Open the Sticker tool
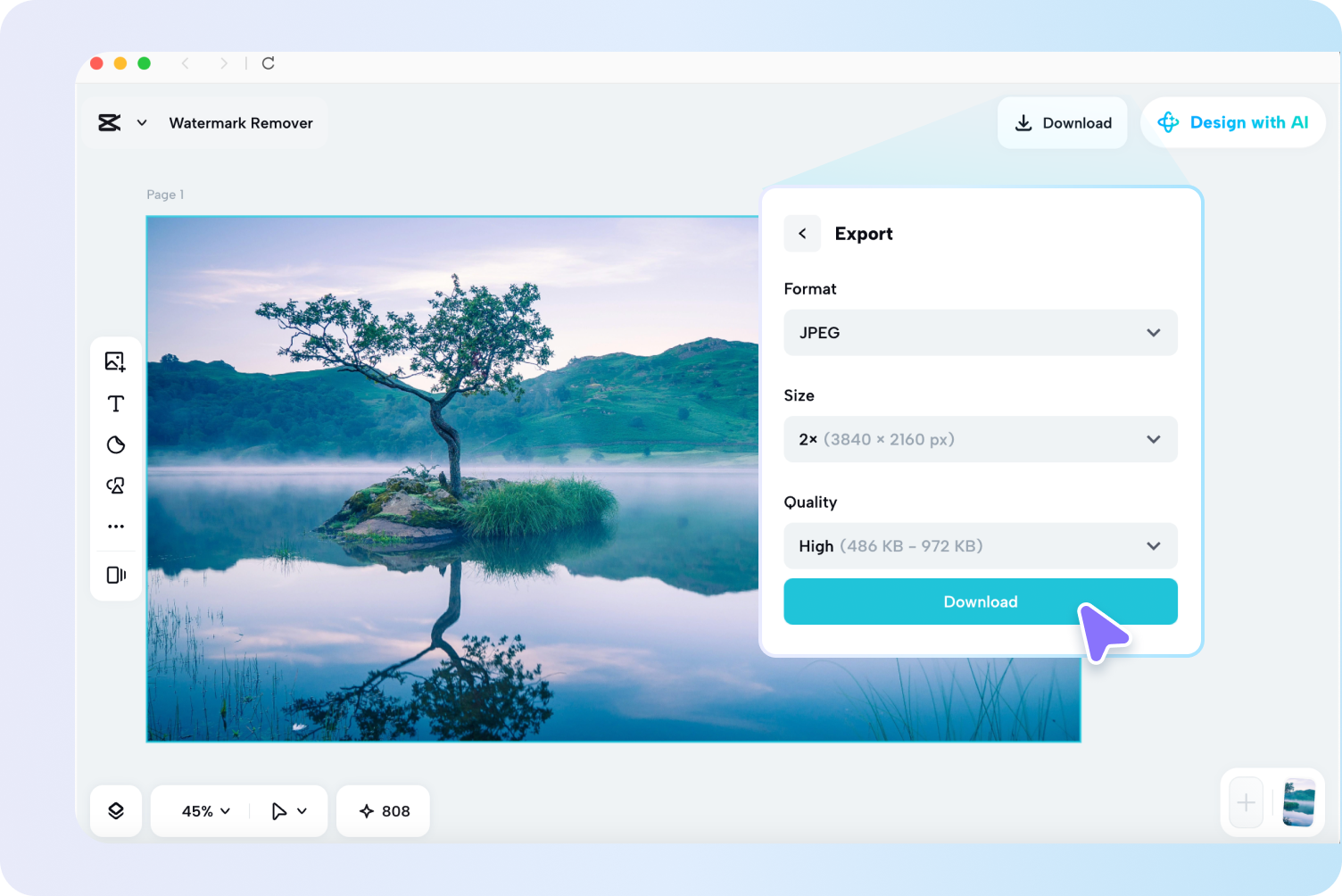Screen dimensions: 1342x896 [x=115, y=444]
